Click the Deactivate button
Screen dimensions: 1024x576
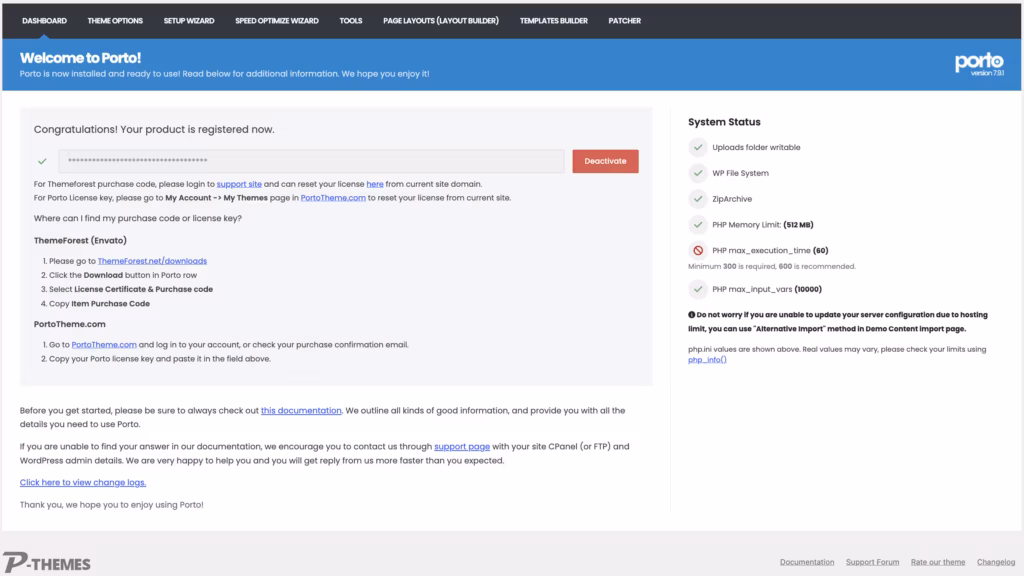(x=605, y=161)
